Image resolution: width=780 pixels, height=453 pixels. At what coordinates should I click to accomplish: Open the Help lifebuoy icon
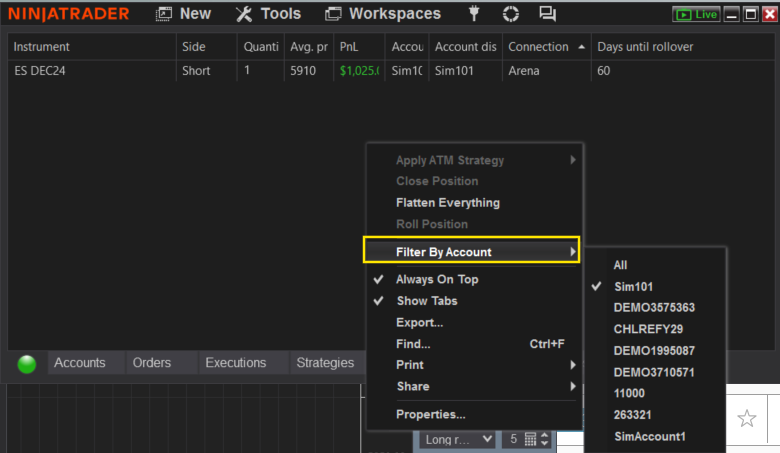511,14
